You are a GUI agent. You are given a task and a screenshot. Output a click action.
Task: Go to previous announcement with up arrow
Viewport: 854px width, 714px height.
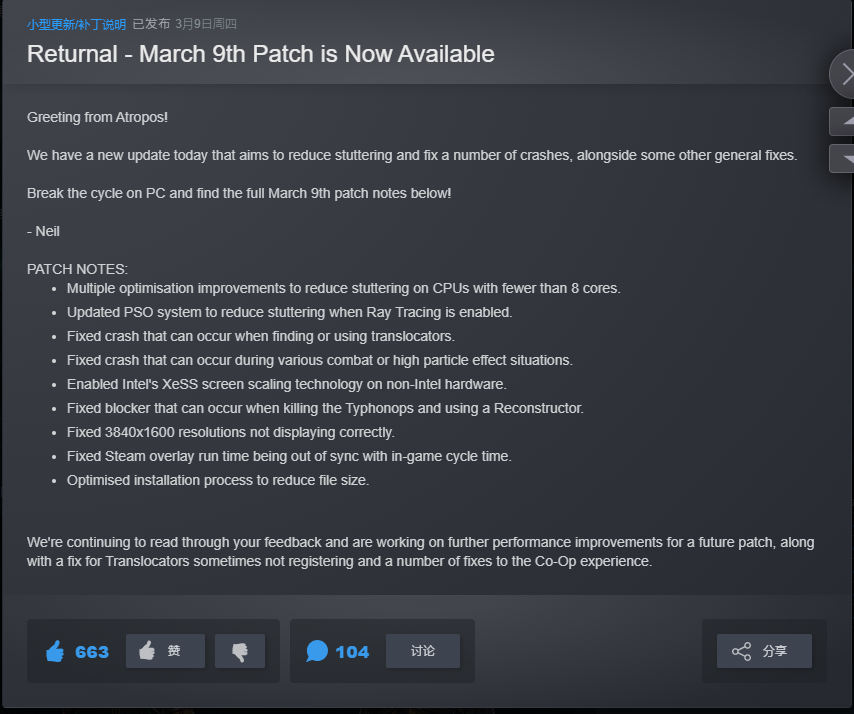coord(845,121)
